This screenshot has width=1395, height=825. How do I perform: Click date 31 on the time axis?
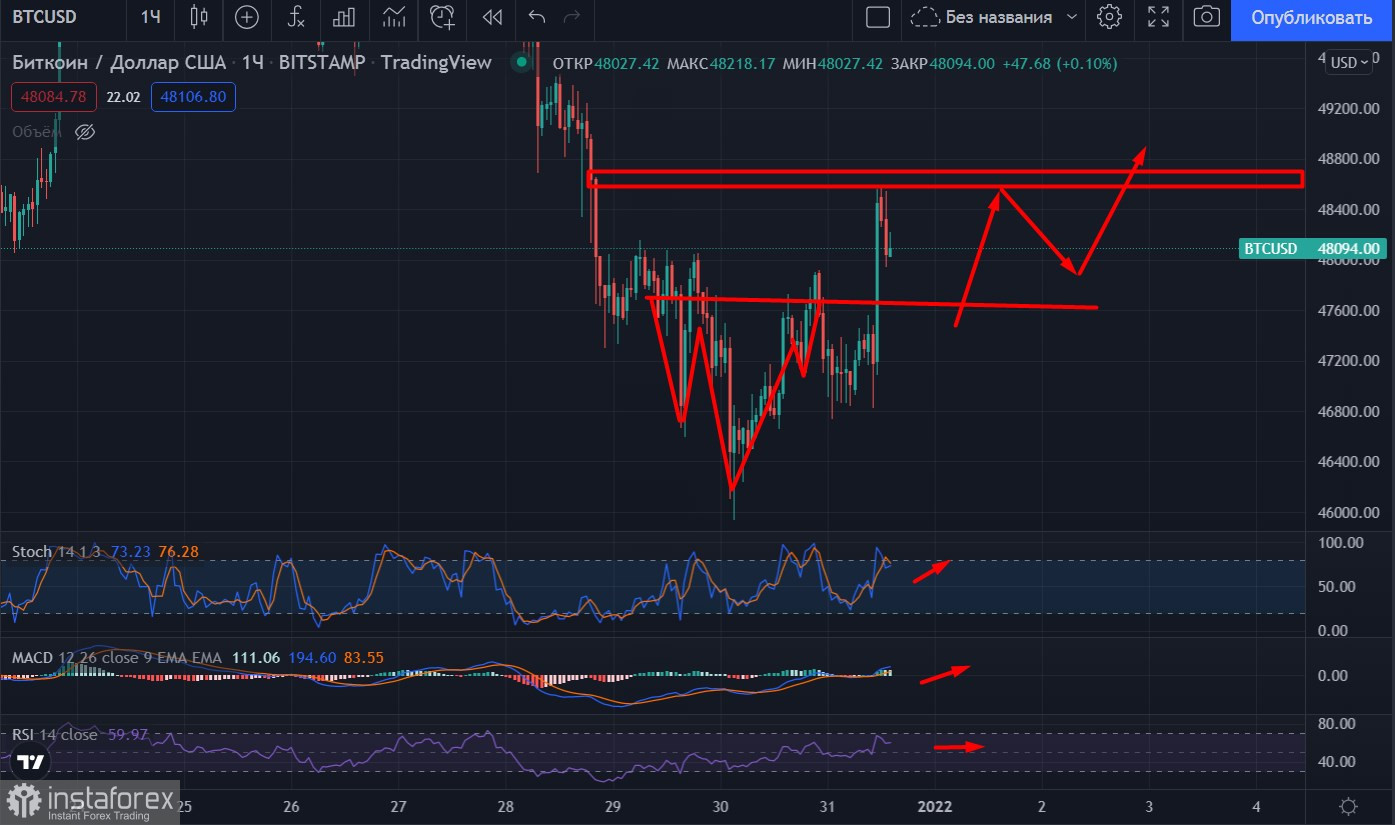click(x=827, y=806)
